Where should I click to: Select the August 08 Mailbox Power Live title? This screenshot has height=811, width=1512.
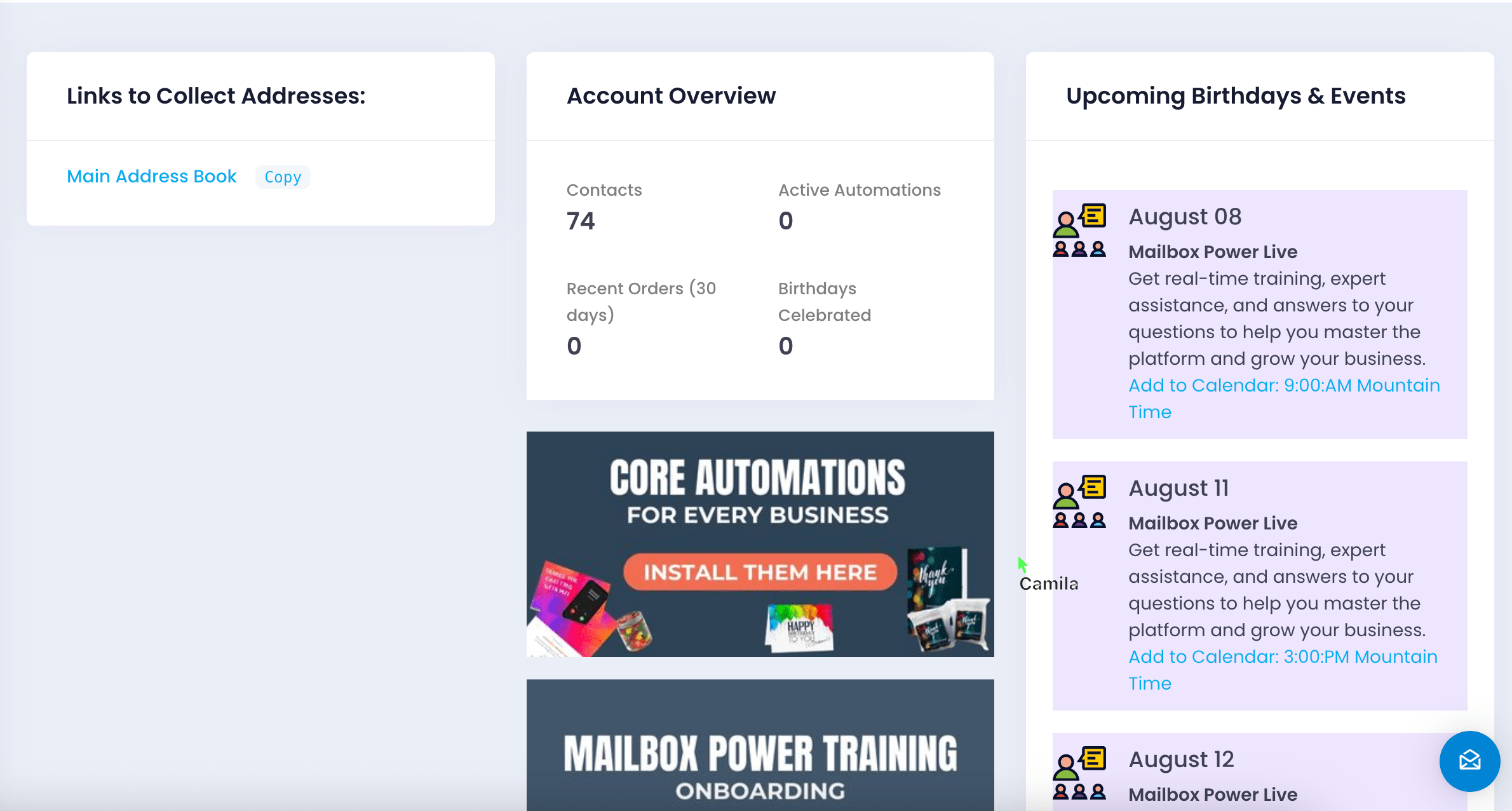pos(1213,252)
